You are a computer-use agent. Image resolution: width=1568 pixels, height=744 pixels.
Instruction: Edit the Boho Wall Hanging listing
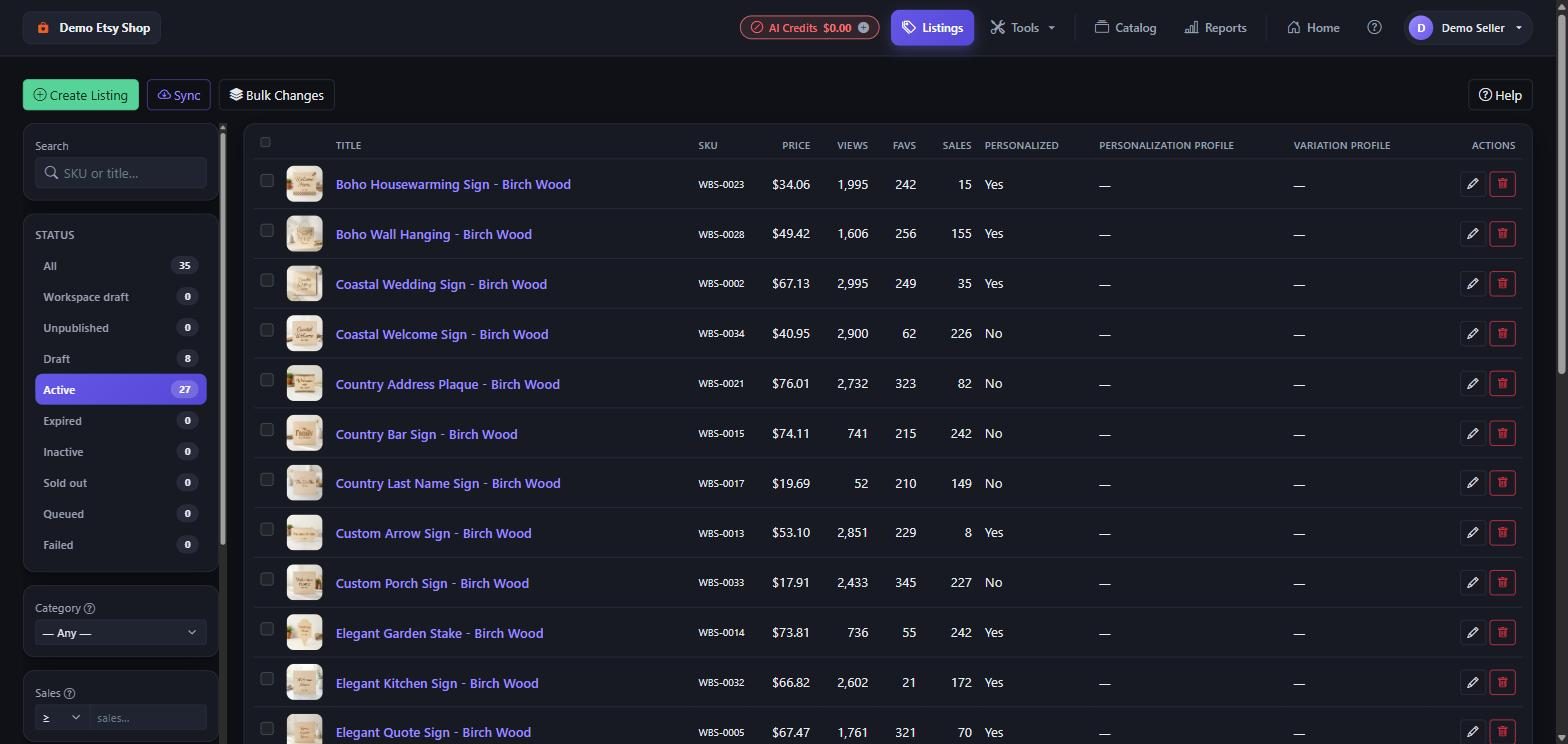coord(1472,234)
